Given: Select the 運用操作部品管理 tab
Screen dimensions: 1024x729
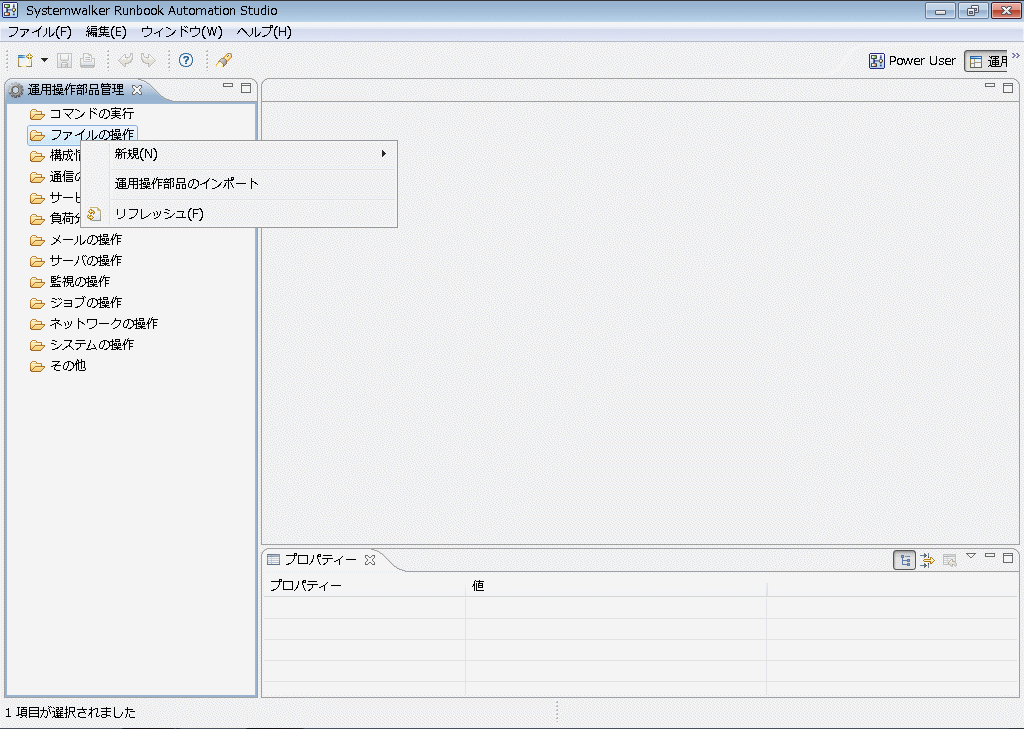Looking at the screenshot, I should coord(75,89).
